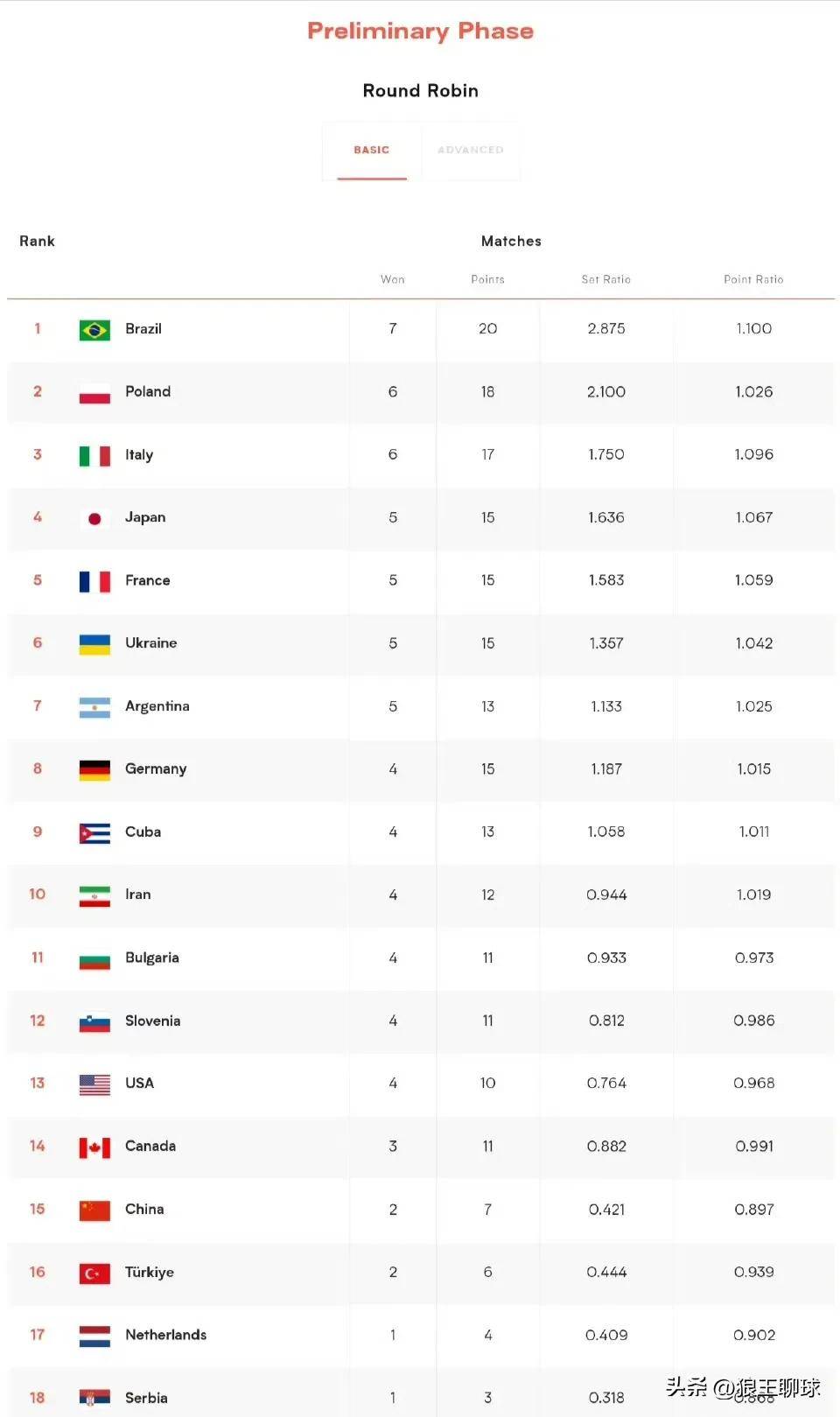Open the Italy team link
This screenshot has height=1417, width=840.
(139, 455)
